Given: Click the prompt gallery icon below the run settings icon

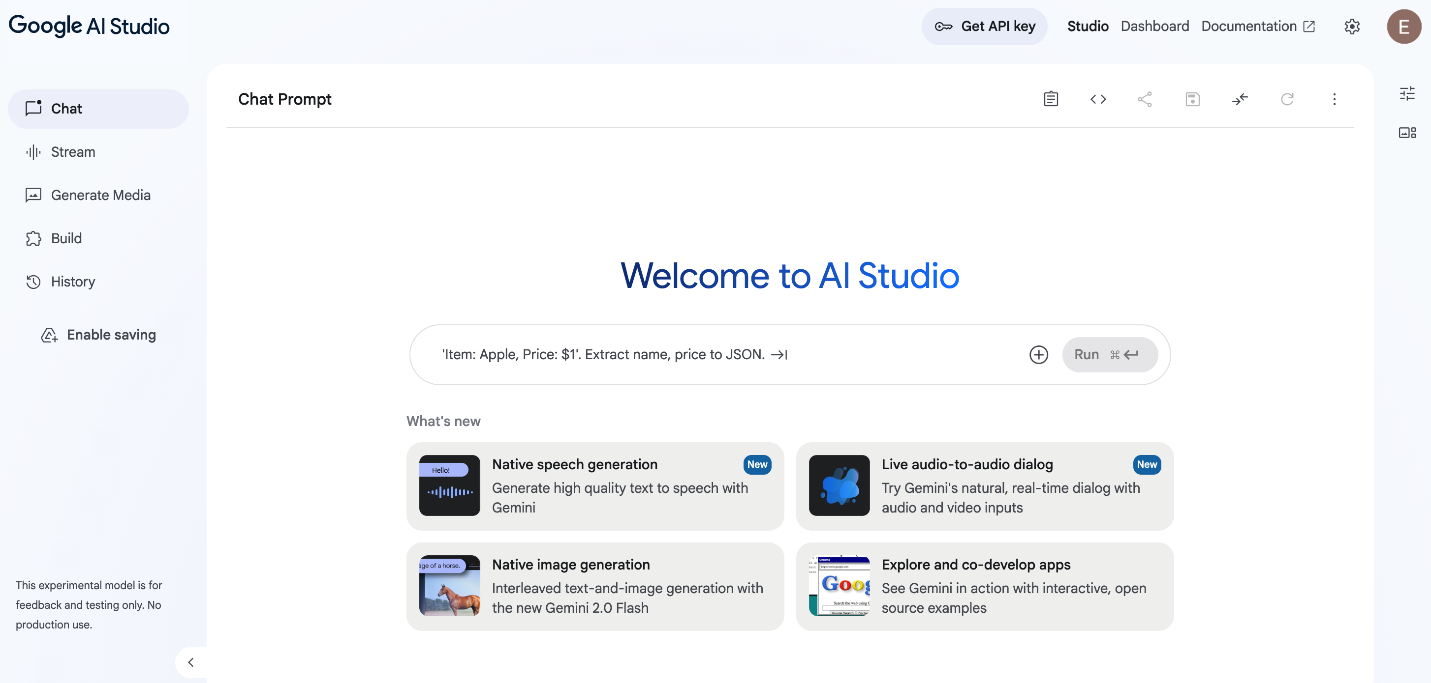Looking at the screenshot, I should coord(1407,132).
